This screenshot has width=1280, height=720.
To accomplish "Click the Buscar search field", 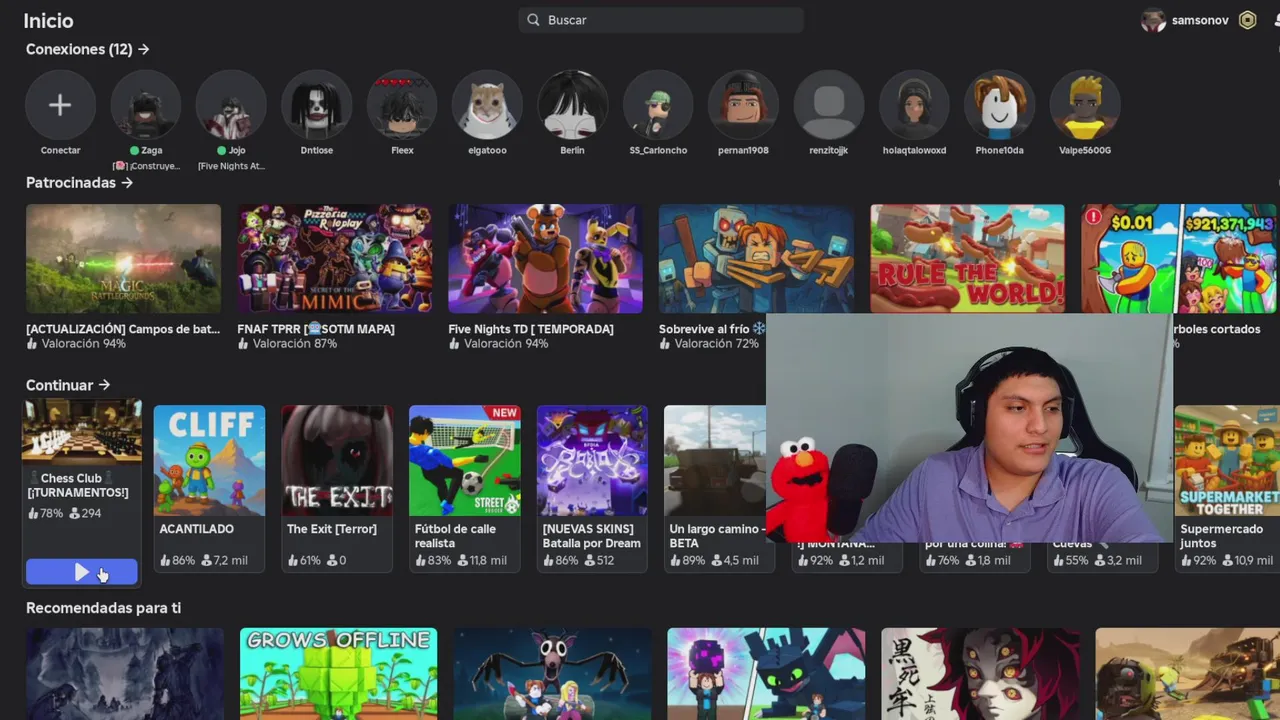I will pos(661,20).
